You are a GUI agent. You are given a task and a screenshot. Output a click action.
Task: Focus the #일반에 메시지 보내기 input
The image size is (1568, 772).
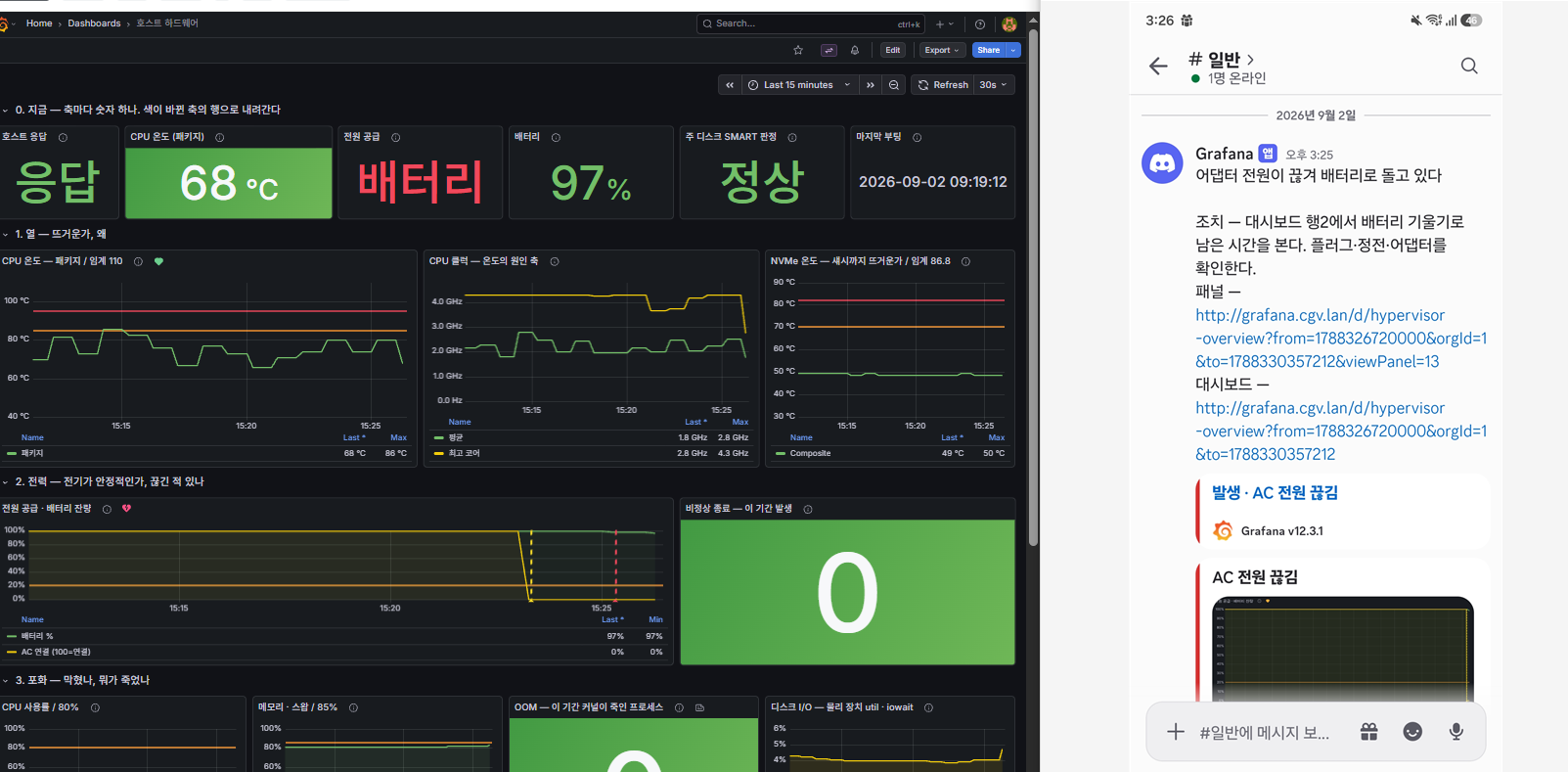(x=1265, y=732)
